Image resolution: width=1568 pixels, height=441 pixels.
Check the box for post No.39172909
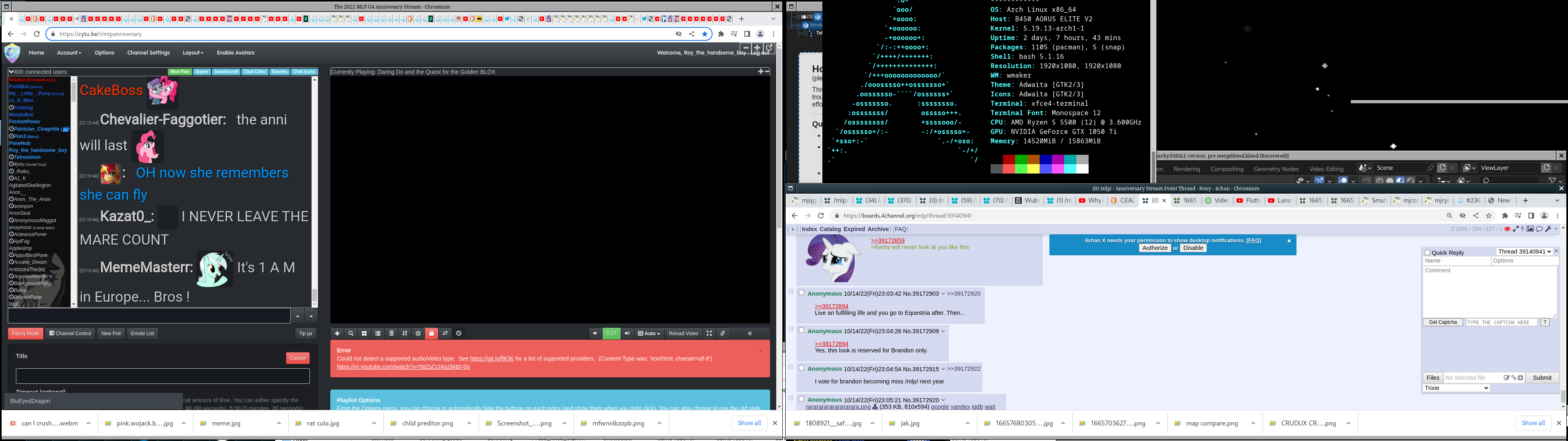802,331
